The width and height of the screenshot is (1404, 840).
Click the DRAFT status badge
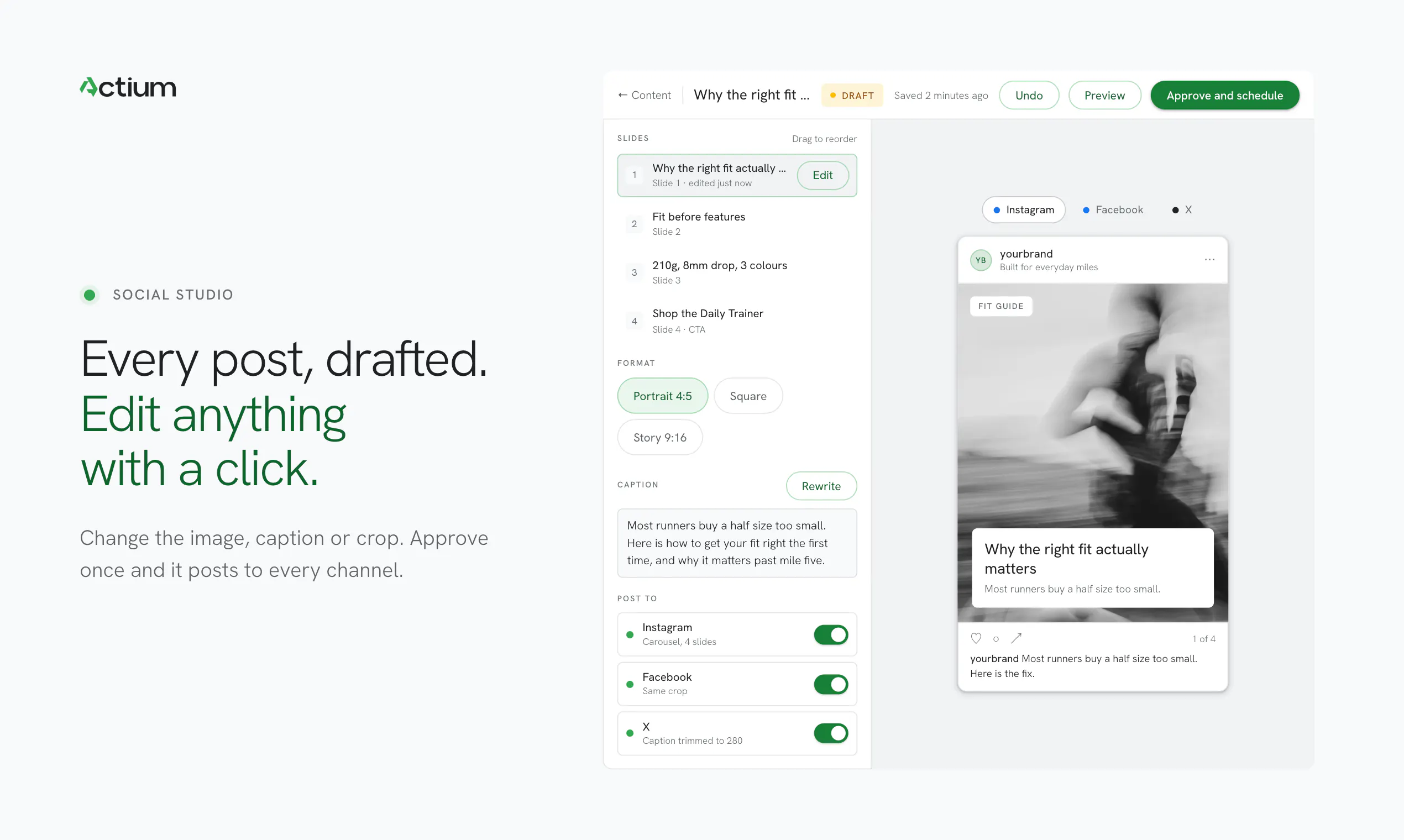(x=851, y=95)
